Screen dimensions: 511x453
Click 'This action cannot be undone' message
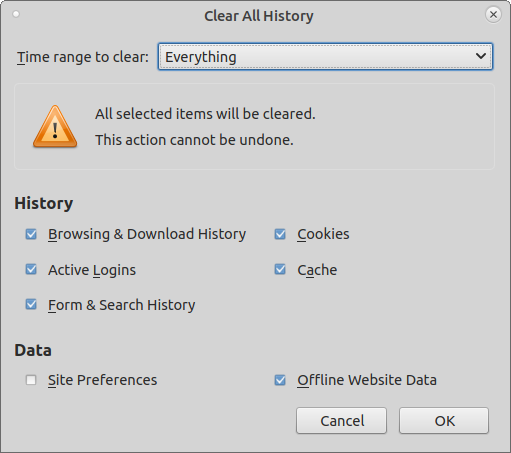[194, 140]
